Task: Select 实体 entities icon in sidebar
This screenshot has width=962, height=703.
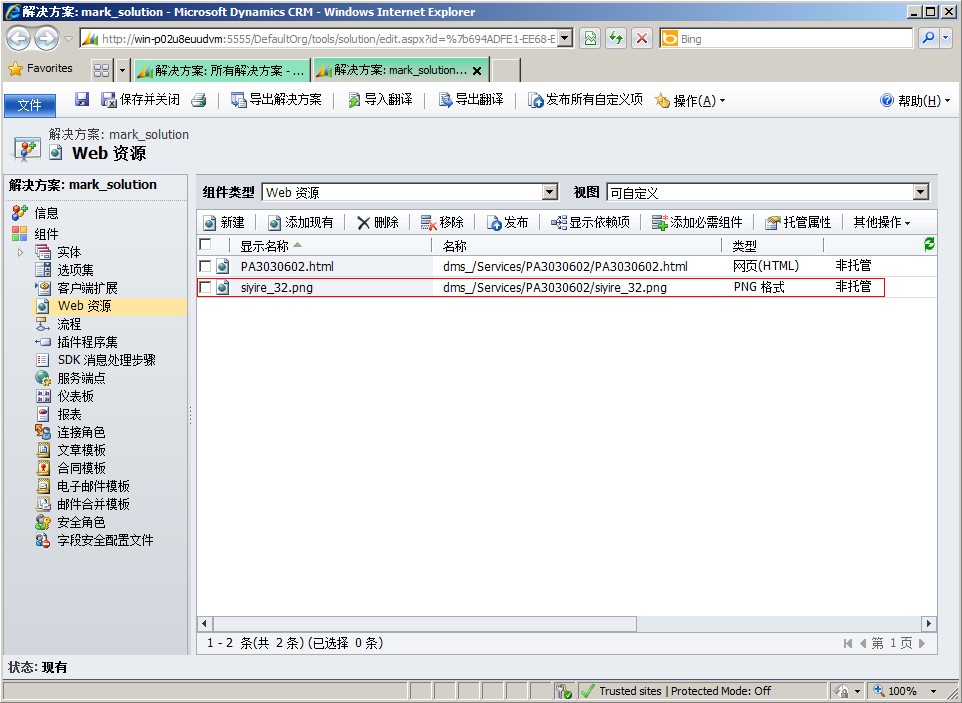Action: tap(43, 252)
